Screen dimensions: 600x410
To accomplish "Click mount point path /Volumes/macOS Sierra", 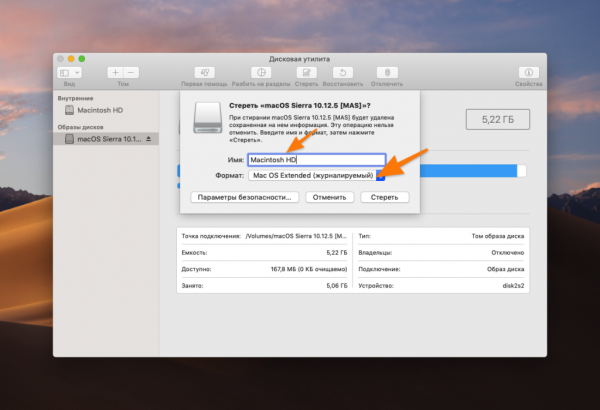I will pyautogui.click(x=296, y=236).
